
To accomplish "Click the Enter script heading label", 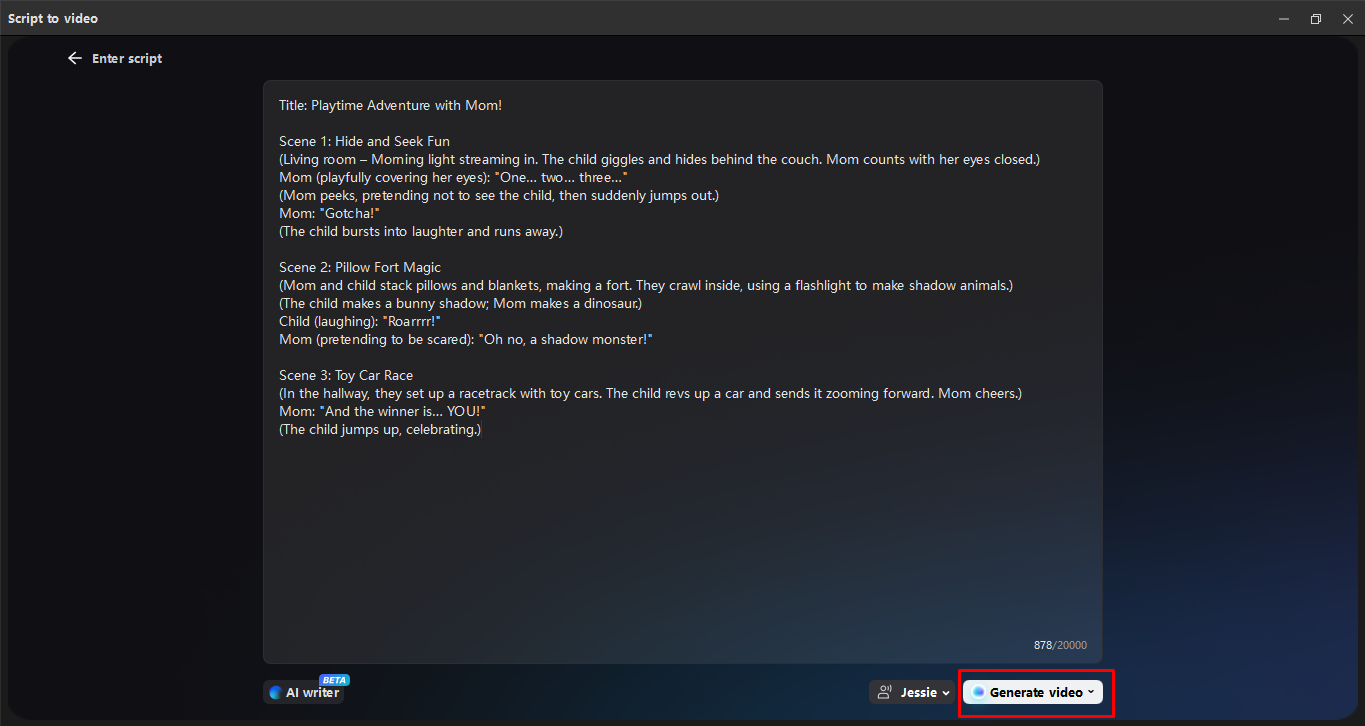I will (x=127, y=58).
